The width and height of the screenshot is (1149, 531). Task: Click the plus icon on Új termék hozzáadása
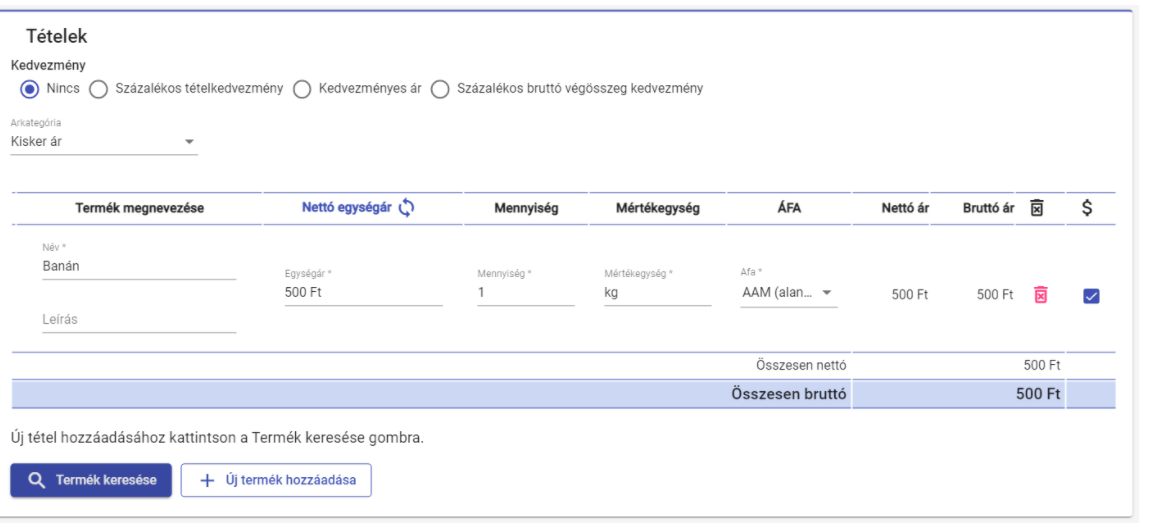click(207, 480)
